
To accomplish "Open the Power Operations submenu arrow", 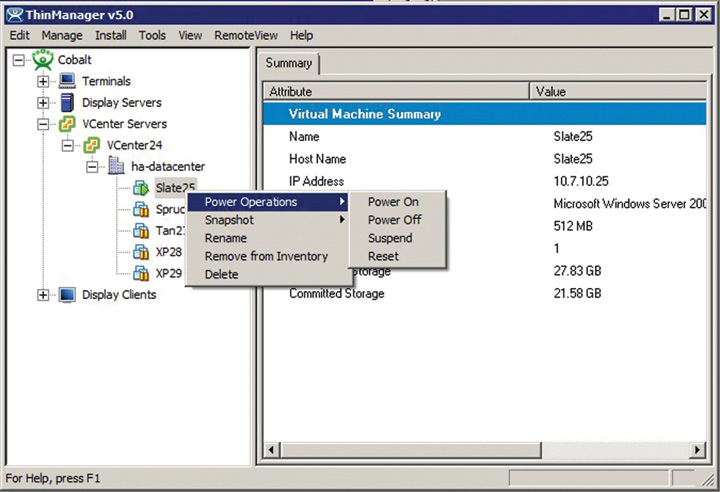I will [342, 201].
